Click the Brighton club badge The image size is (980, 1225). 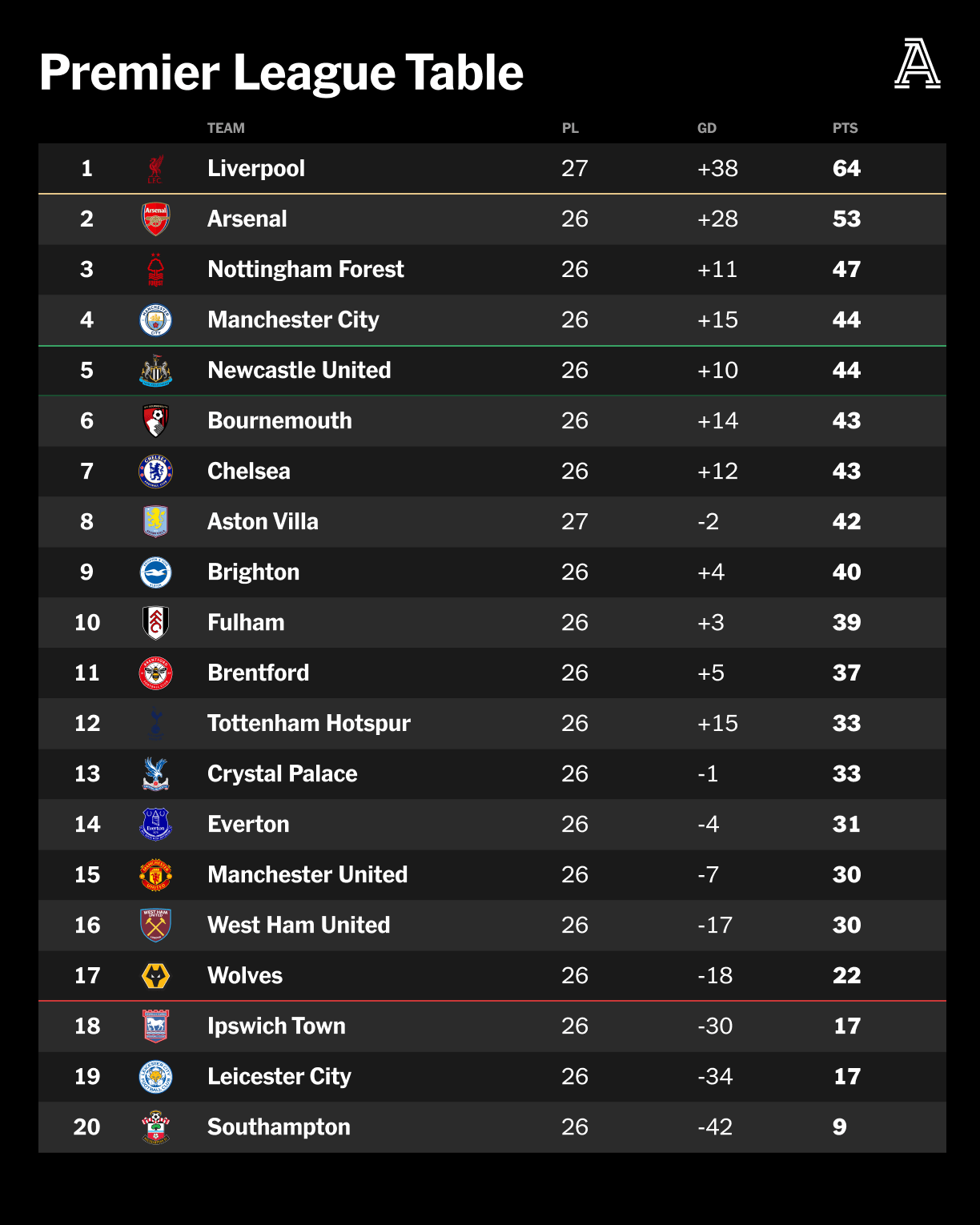click(155, 572)
